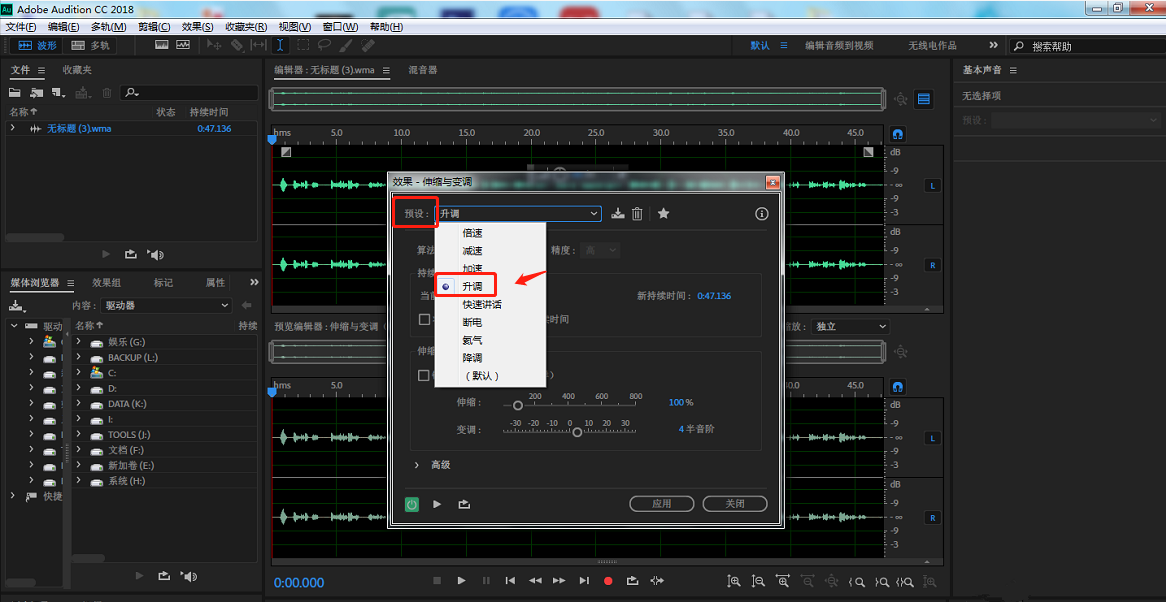Click the red Record button

tap(608, 581)
